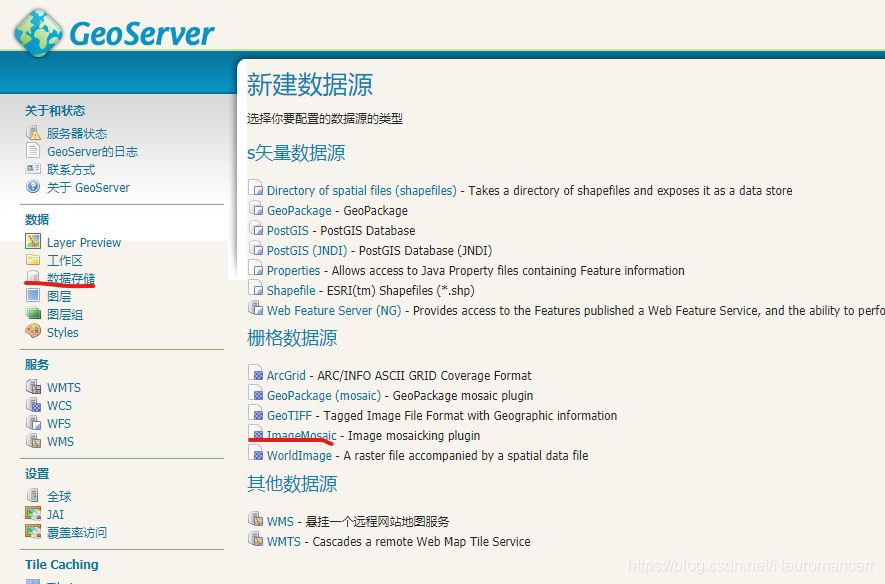Choose the GeoPackage vector data source

299,210
